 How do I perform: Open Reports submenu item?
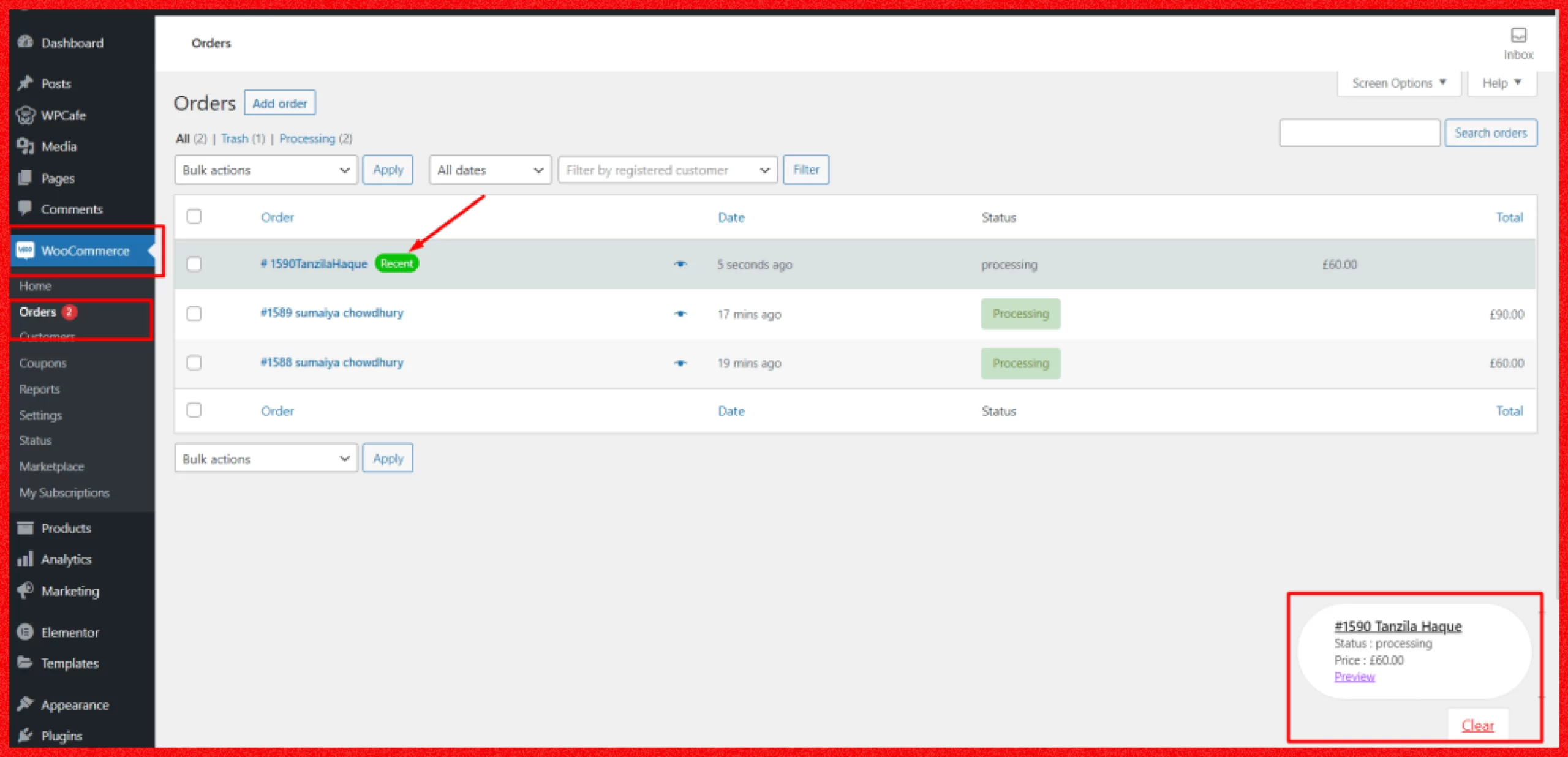[x=40, y=390]
